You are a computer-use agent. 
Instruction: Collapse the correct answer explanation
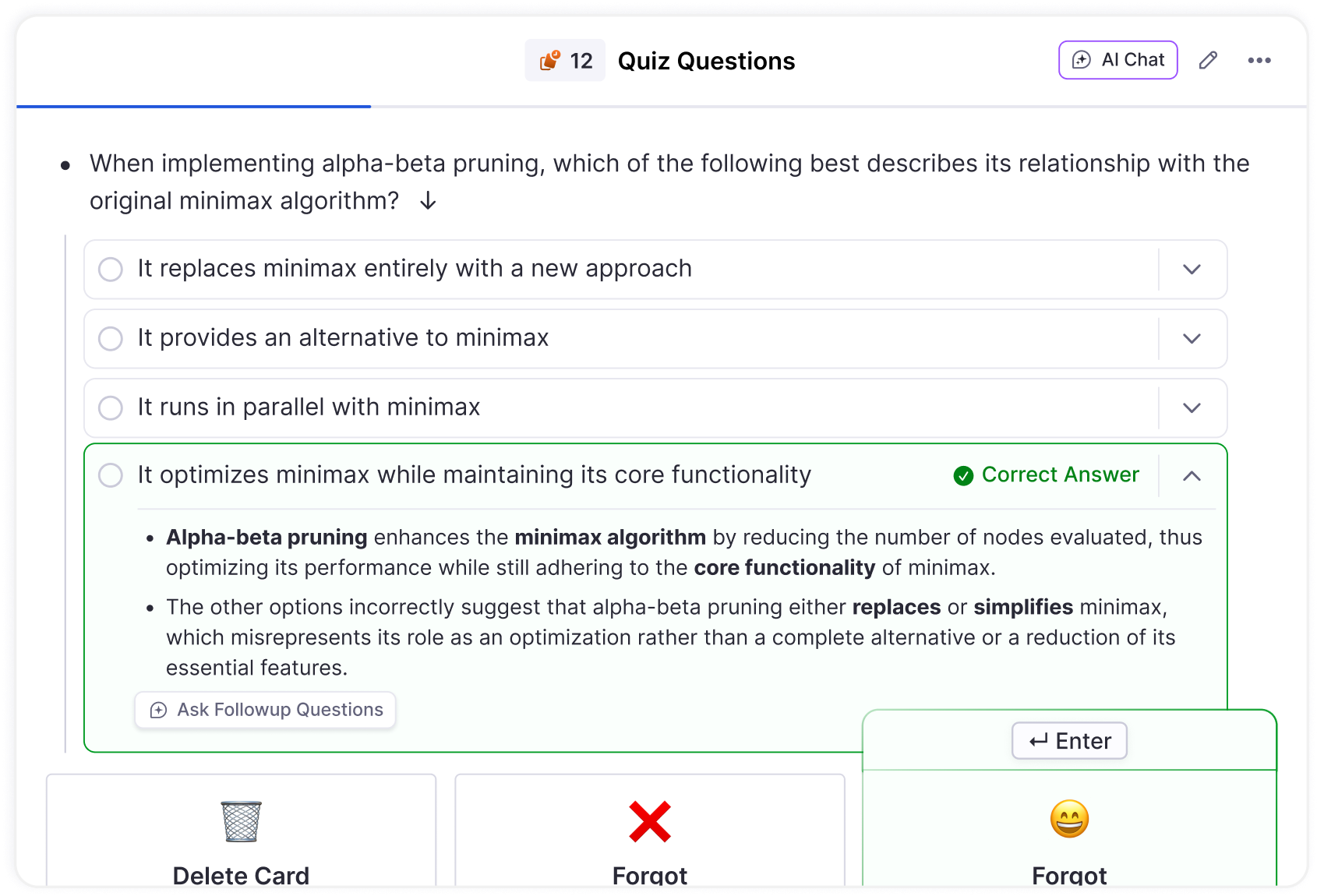(1192, 476)
